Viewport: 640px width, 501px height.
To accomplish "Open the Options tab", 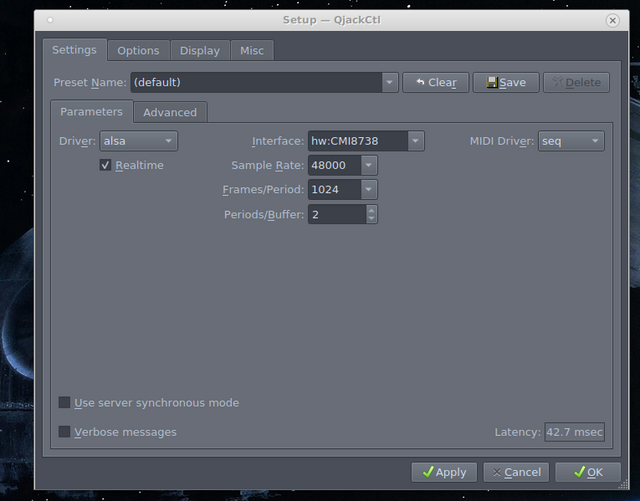I will point(138,51).
